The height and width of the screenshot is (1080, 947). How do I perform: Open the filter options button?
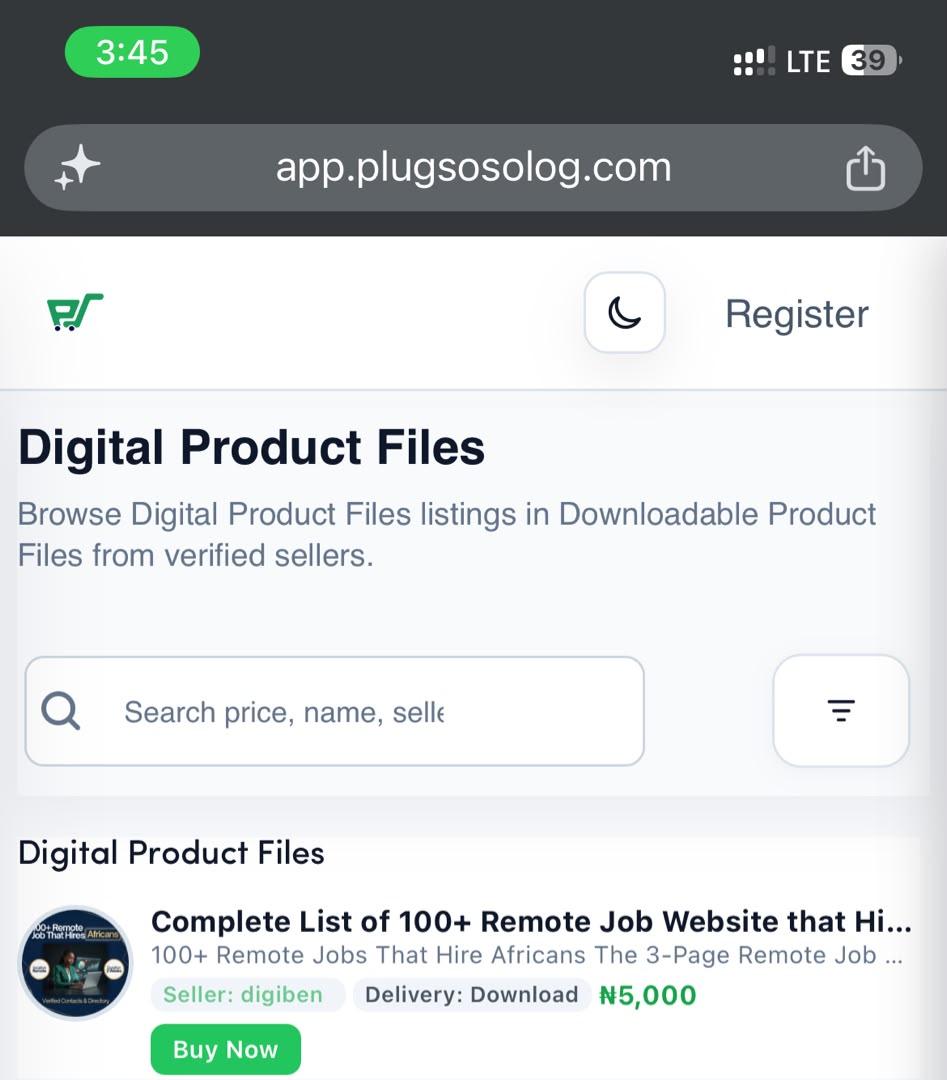[x=841, y=710]
